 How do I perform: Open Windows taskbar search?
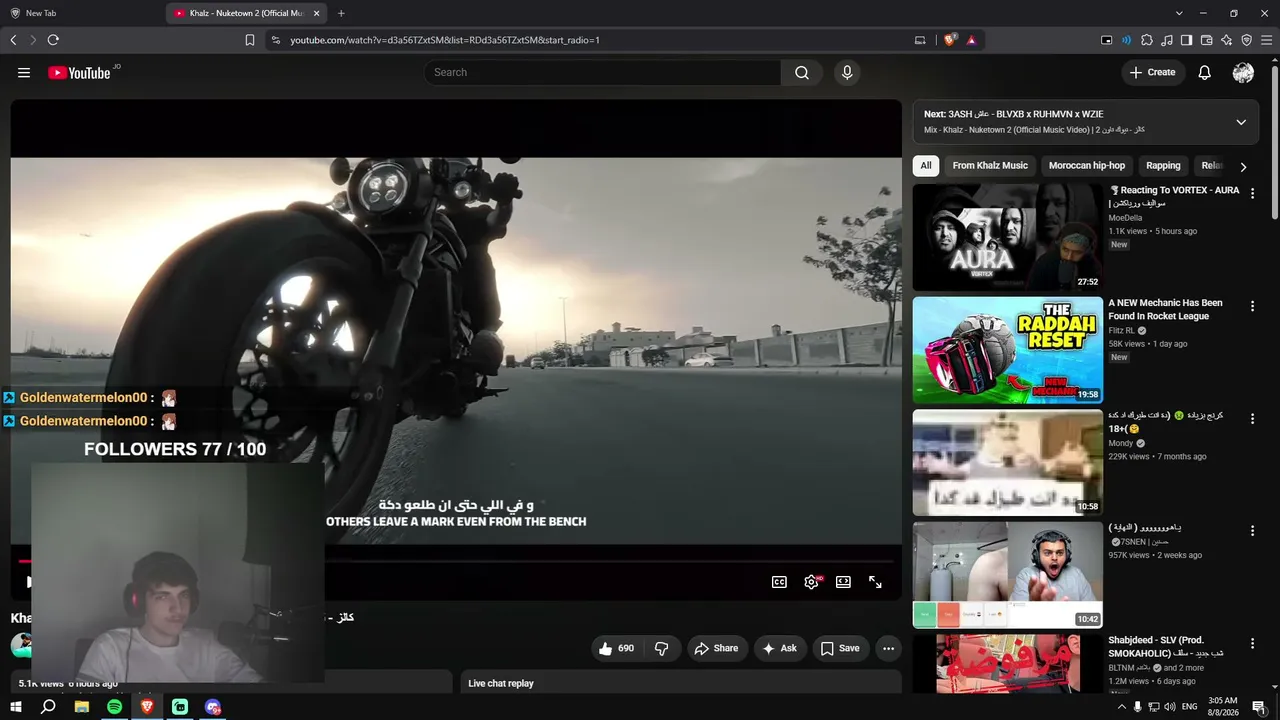[48, 707]
